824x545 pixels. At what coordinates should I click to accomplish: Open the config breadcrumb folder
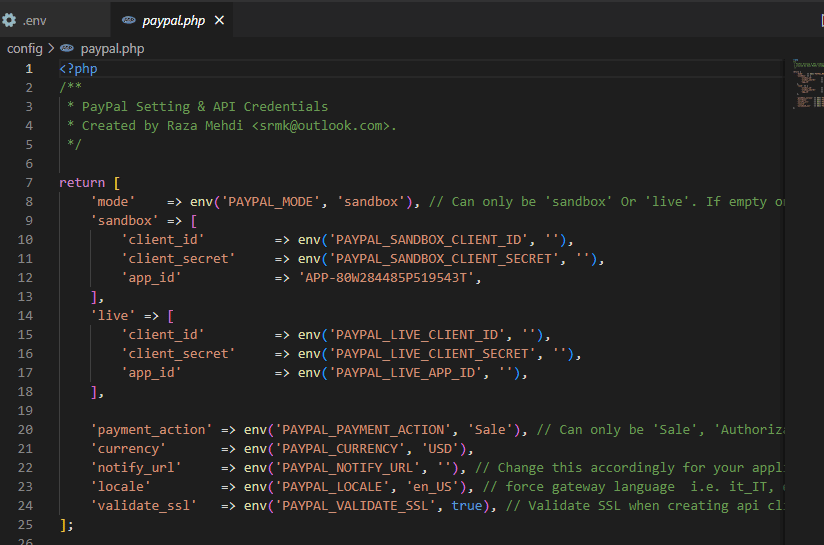coord(25,48)
